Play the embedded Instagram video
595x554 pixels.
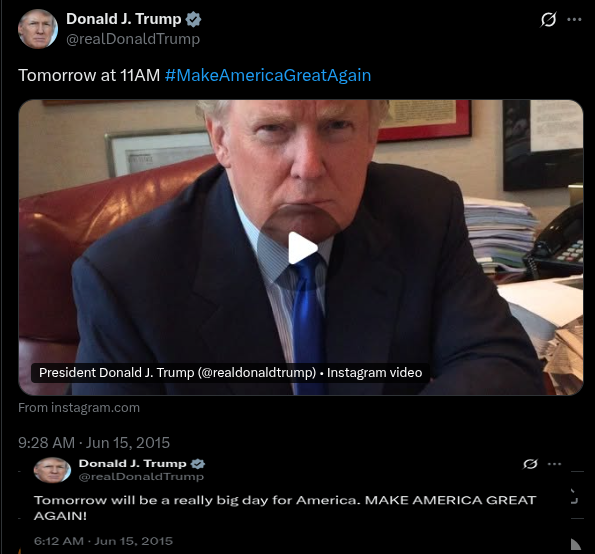pos(302,248)
